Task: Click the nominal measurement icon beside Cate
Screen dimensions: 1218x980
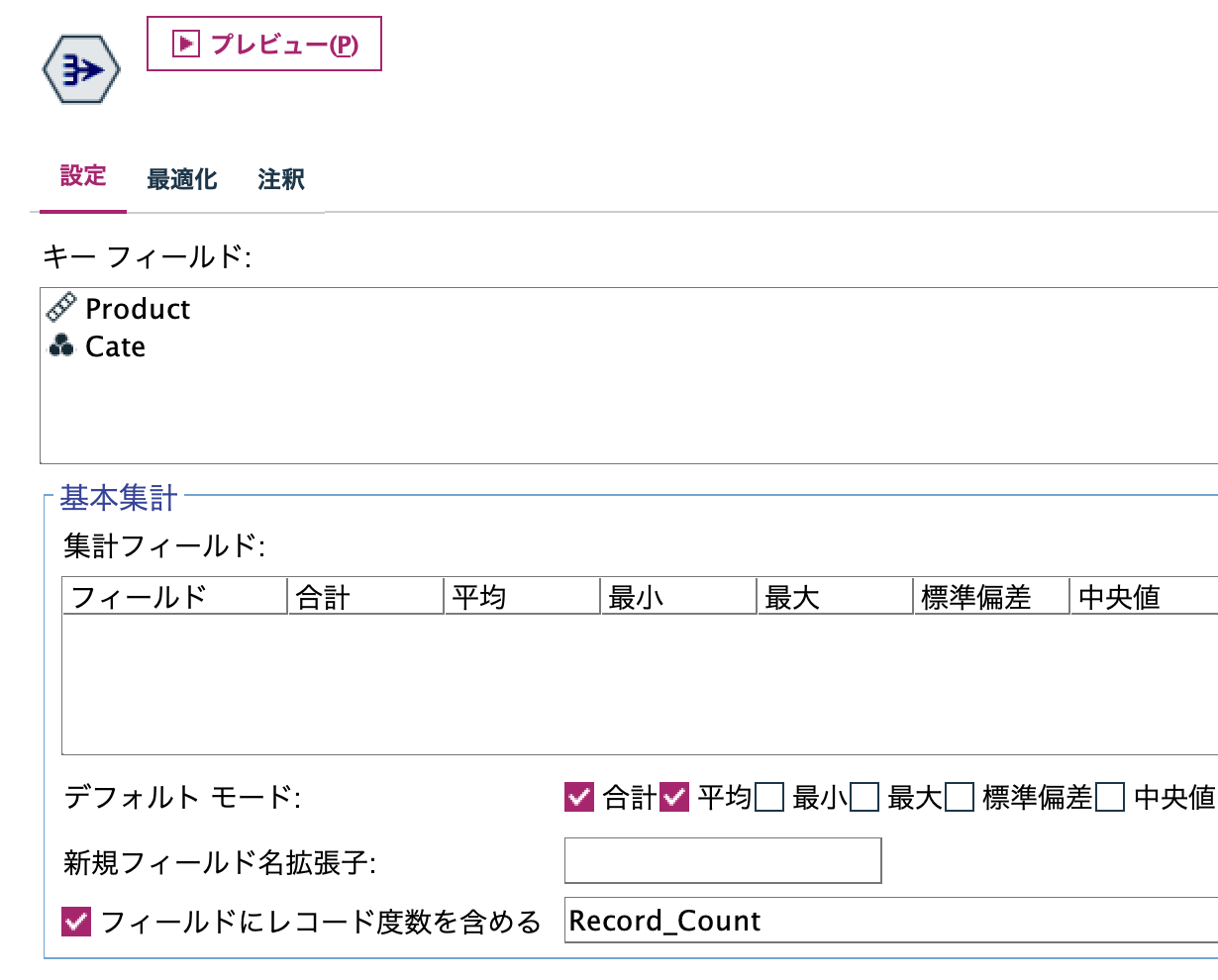Action: click(x=59, y=345)
